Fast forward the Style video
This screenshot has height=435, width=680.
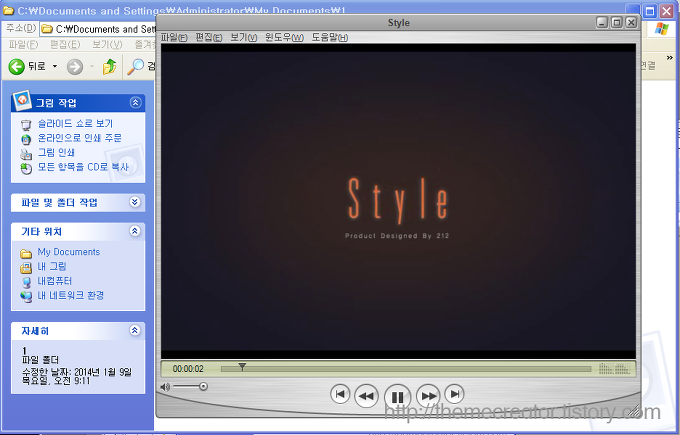click(428, 396)
